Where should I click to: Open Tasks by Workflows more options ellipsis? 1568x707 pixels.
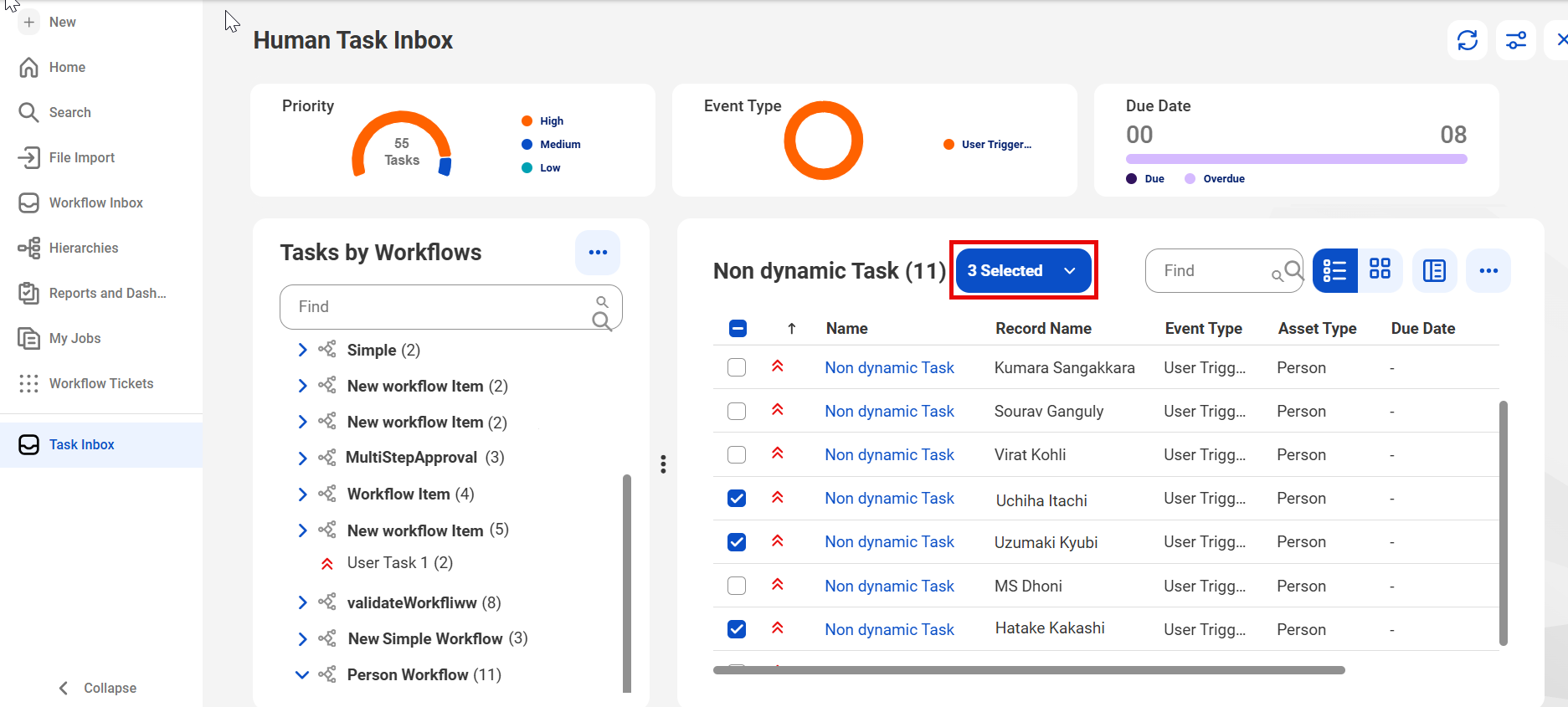coord(598,253)
